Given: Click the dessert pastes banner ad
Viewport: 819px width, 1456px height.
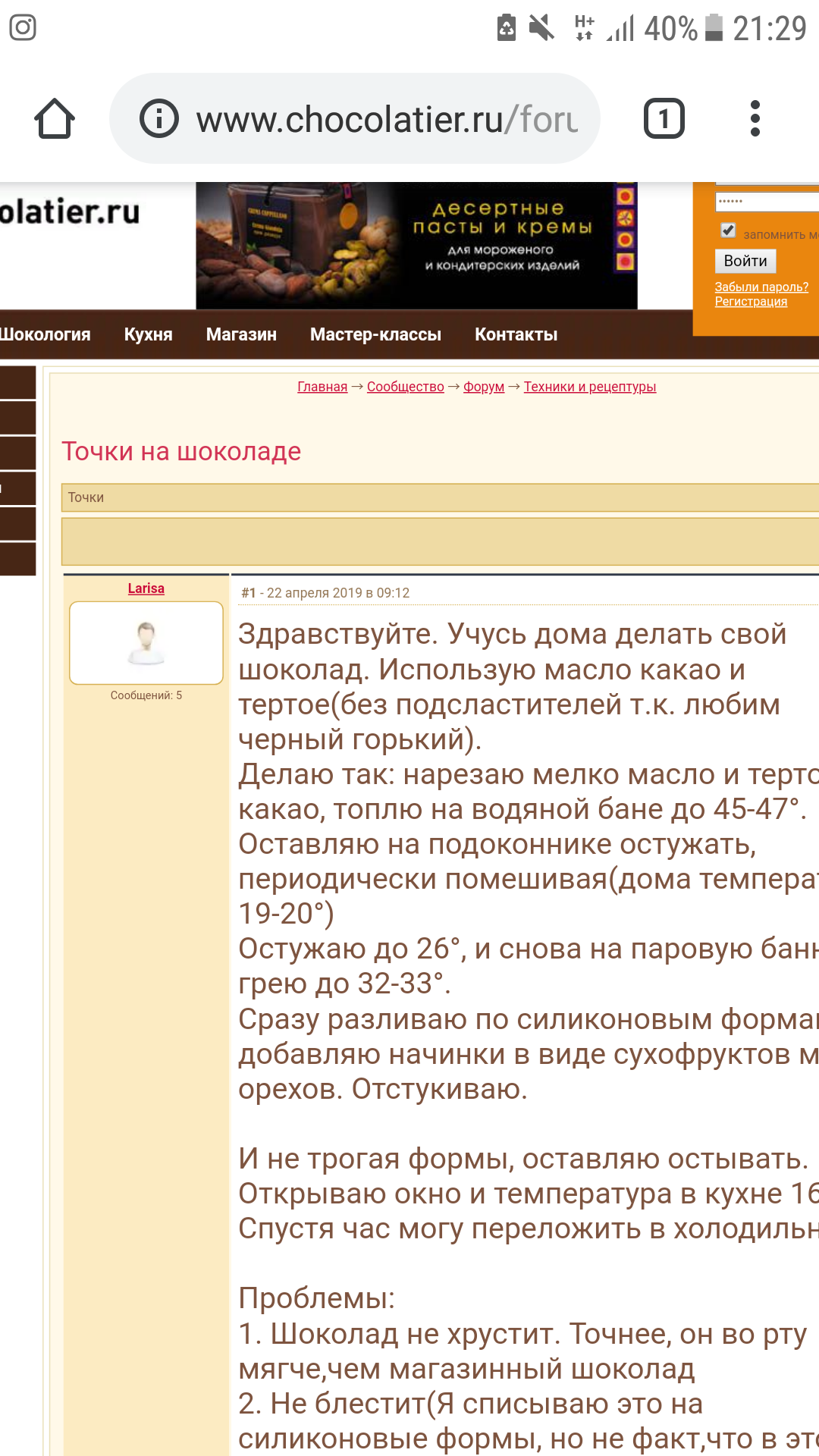Looking at the screenshot, I should click(x=416, y=245).
